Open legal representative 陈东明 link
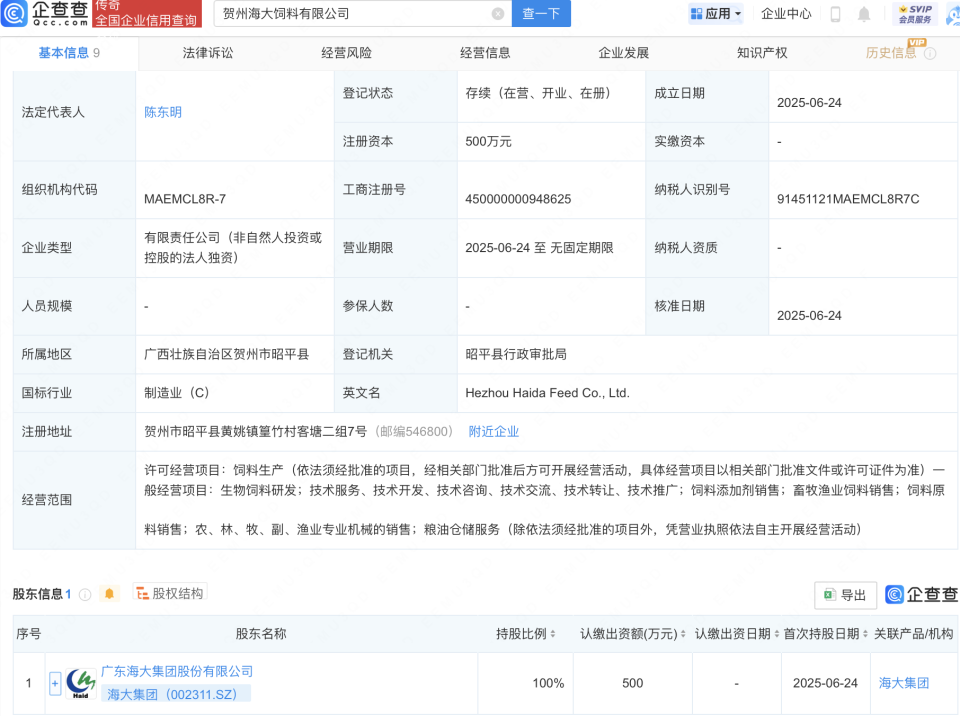The width and height of the screenshot is (960, 716). tap(163, 112)
